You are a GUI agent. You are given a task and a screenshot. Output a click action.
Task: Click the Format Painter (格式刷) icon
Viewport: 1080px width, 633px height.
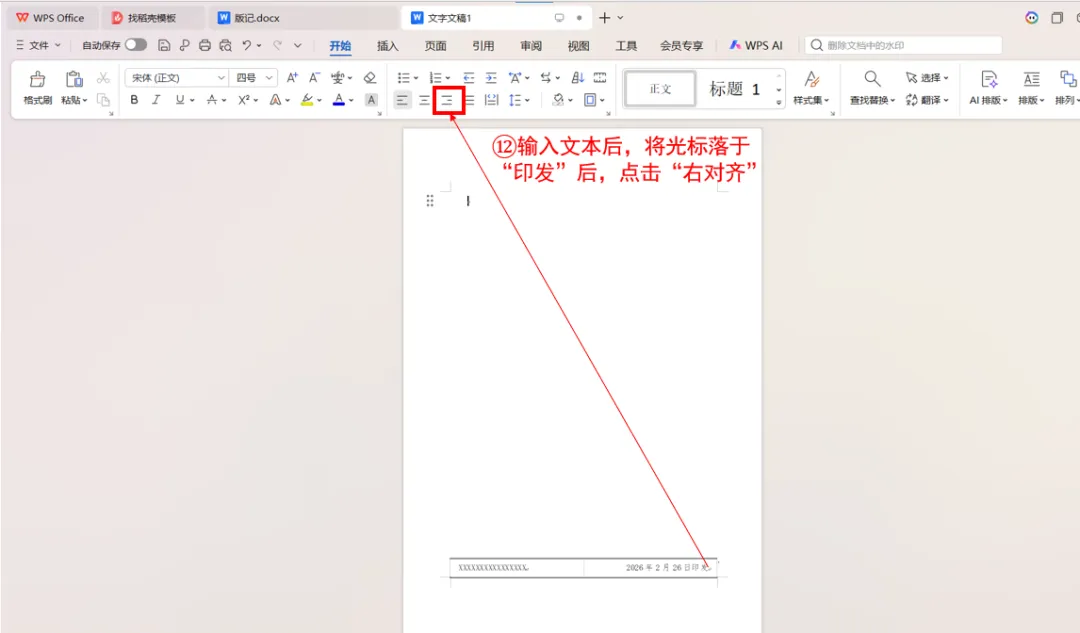tap(37, 79)
